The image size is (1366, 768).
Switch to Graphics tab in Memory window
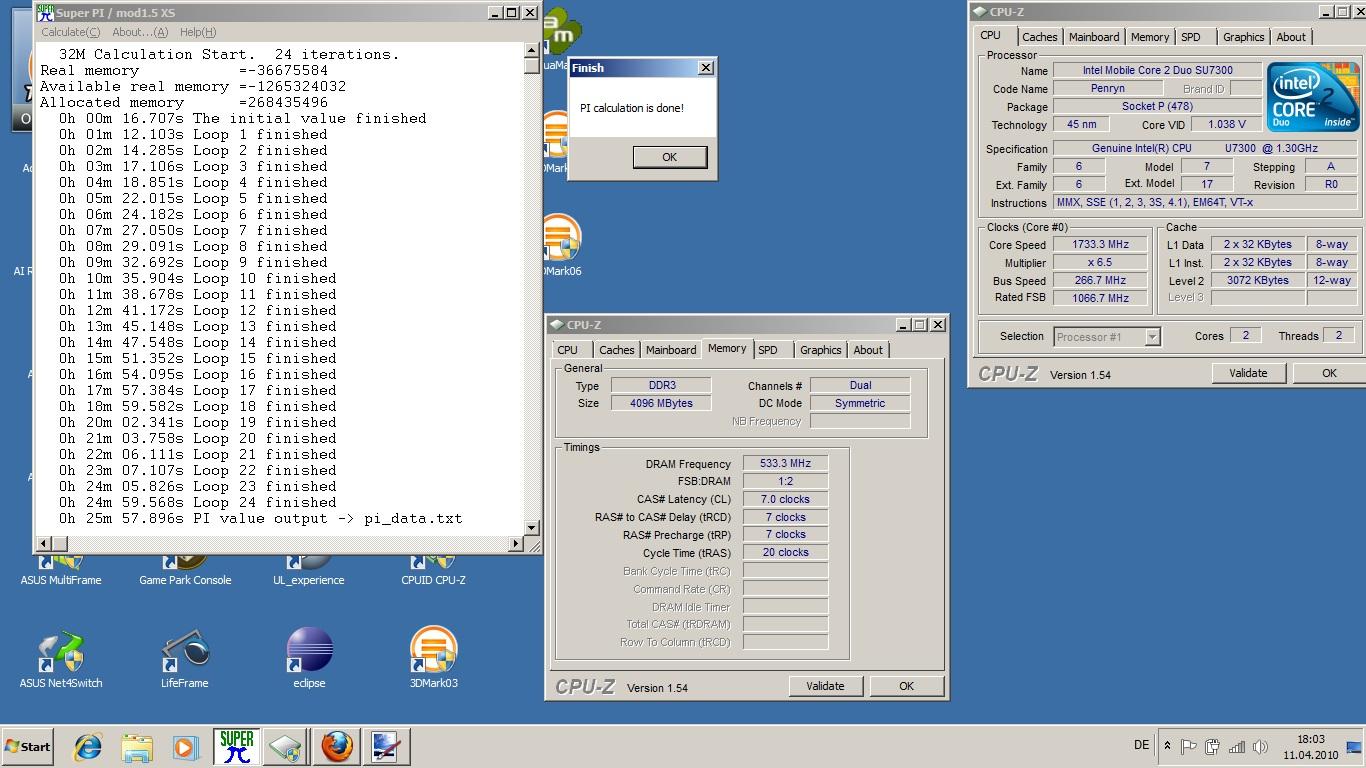[820, 350]
